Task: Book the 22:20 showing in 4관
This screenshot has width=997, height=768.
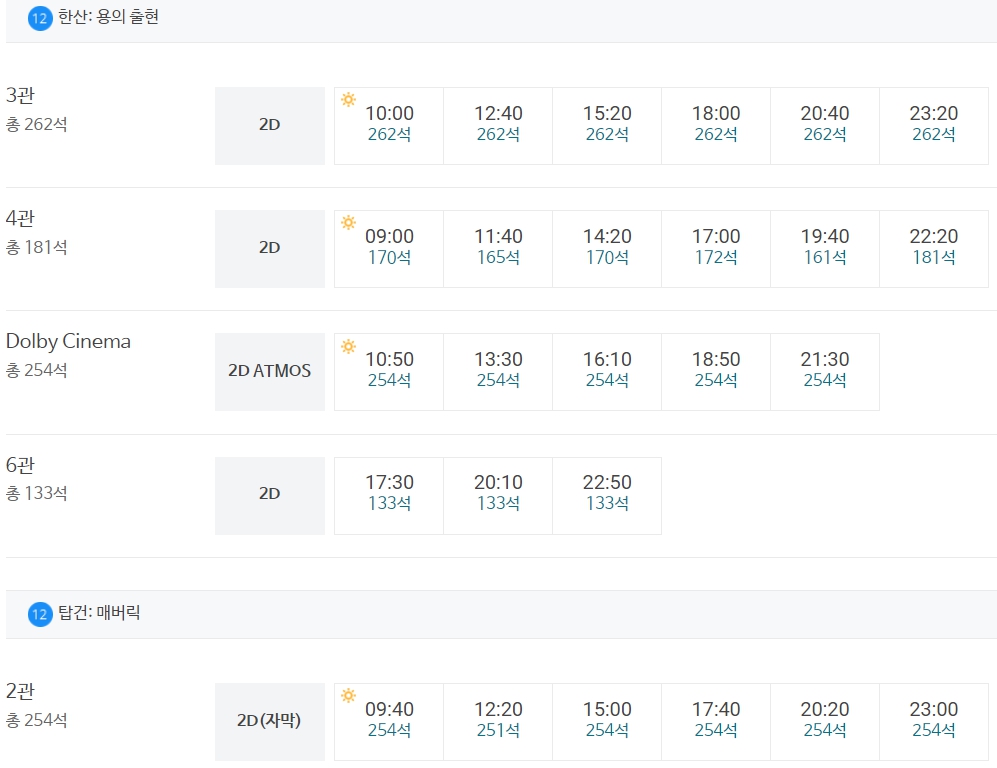Action: (933, 249)
